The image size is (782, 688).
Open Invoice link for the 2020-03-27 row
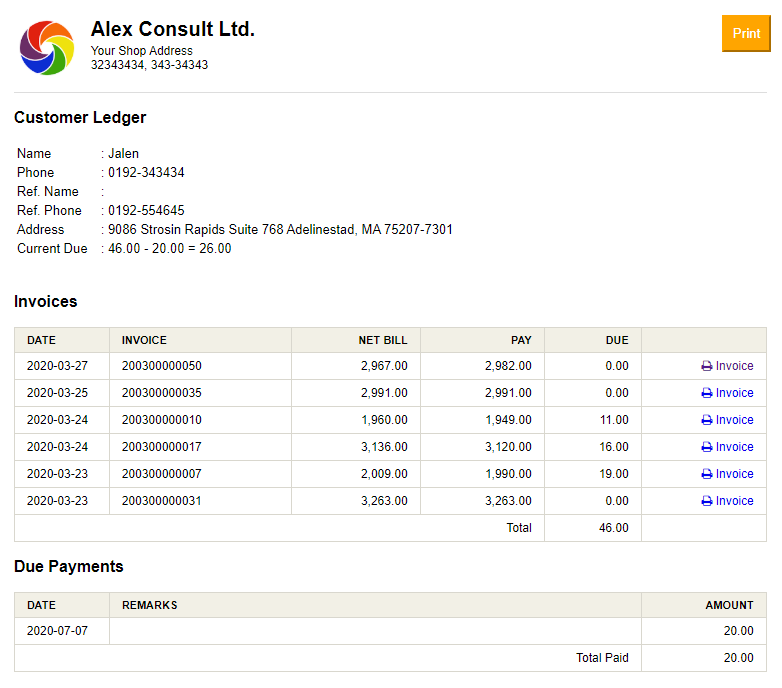pyautogui.click(x=734, y=366)
